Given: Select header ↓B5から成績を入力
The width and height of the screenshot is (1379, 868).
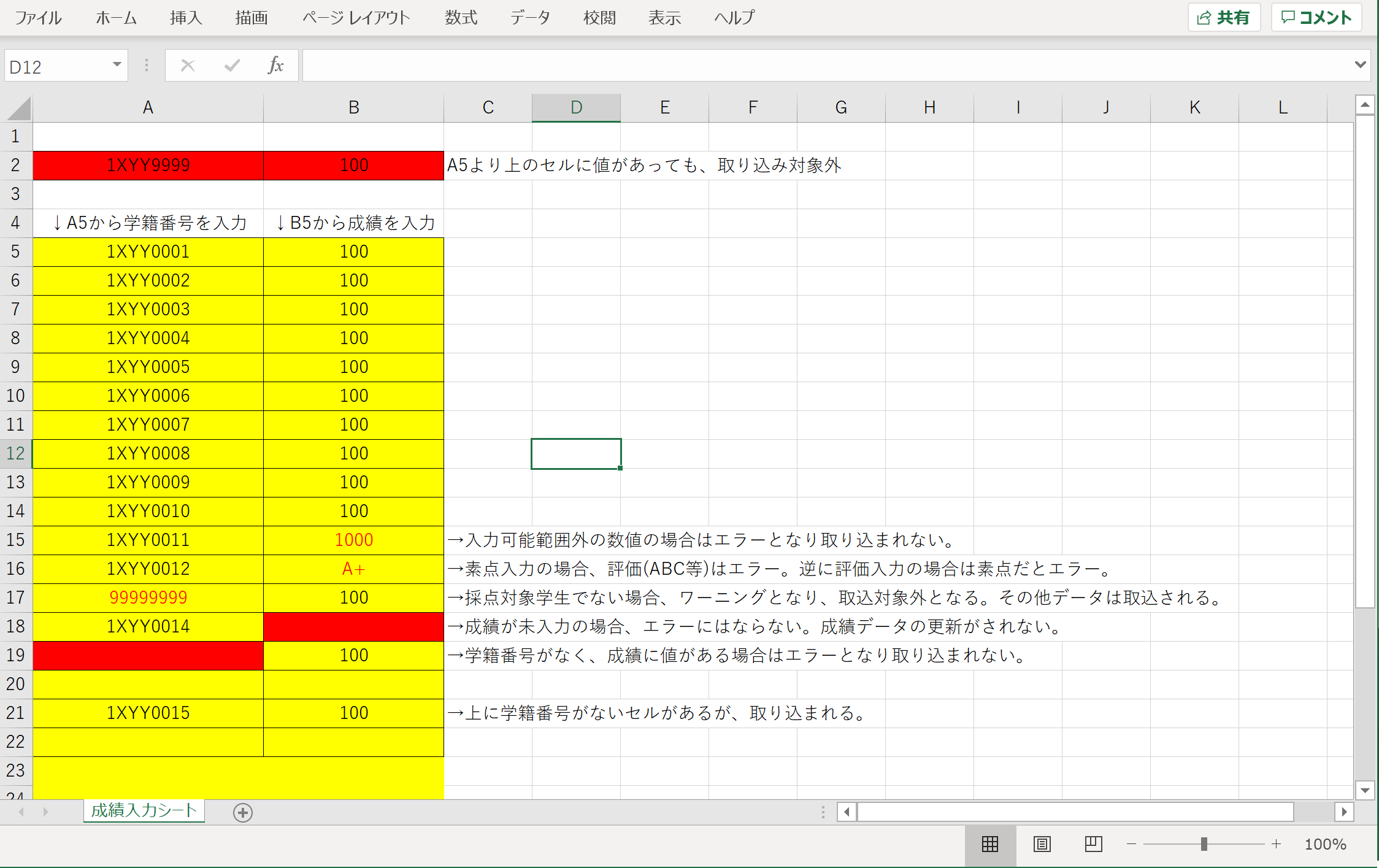Looking at the screenshot, I should pos(354,223).
